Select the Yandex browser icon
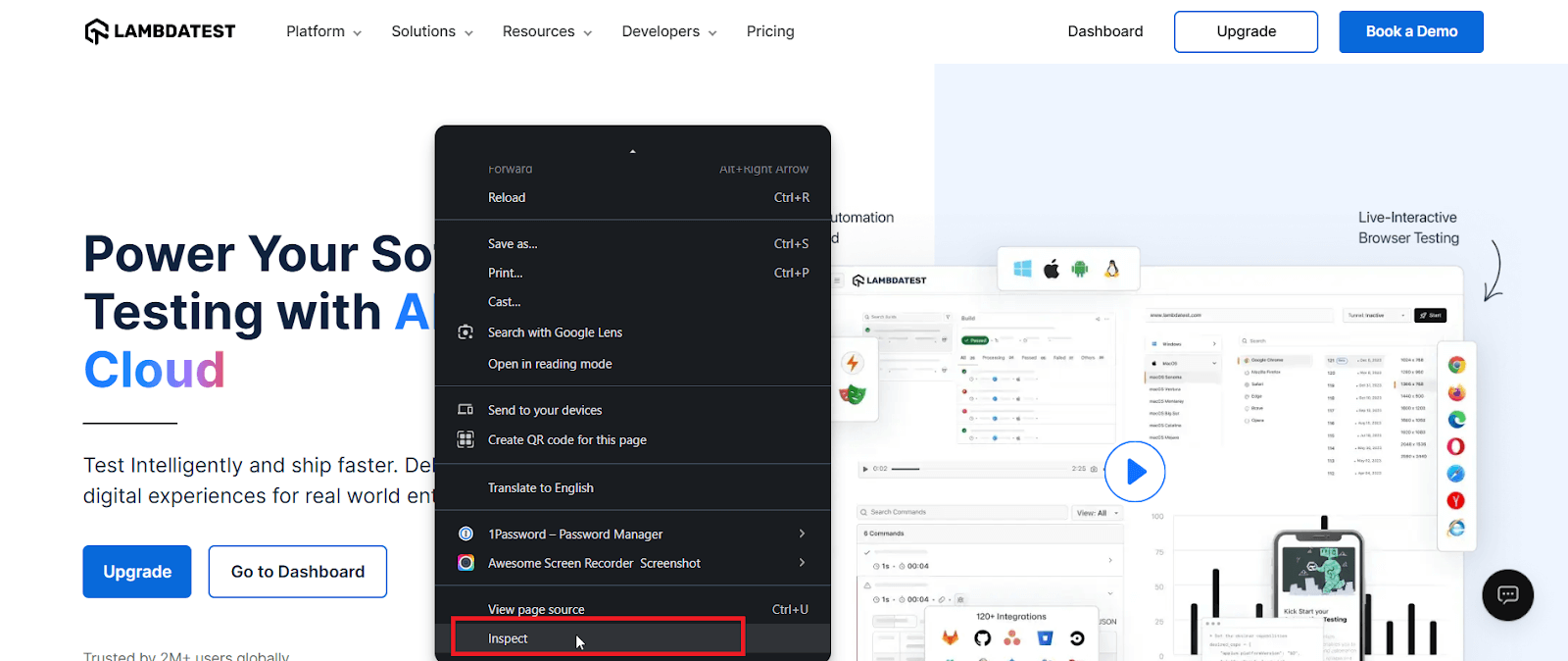The image size is (1568, 661). [1456, 500]
